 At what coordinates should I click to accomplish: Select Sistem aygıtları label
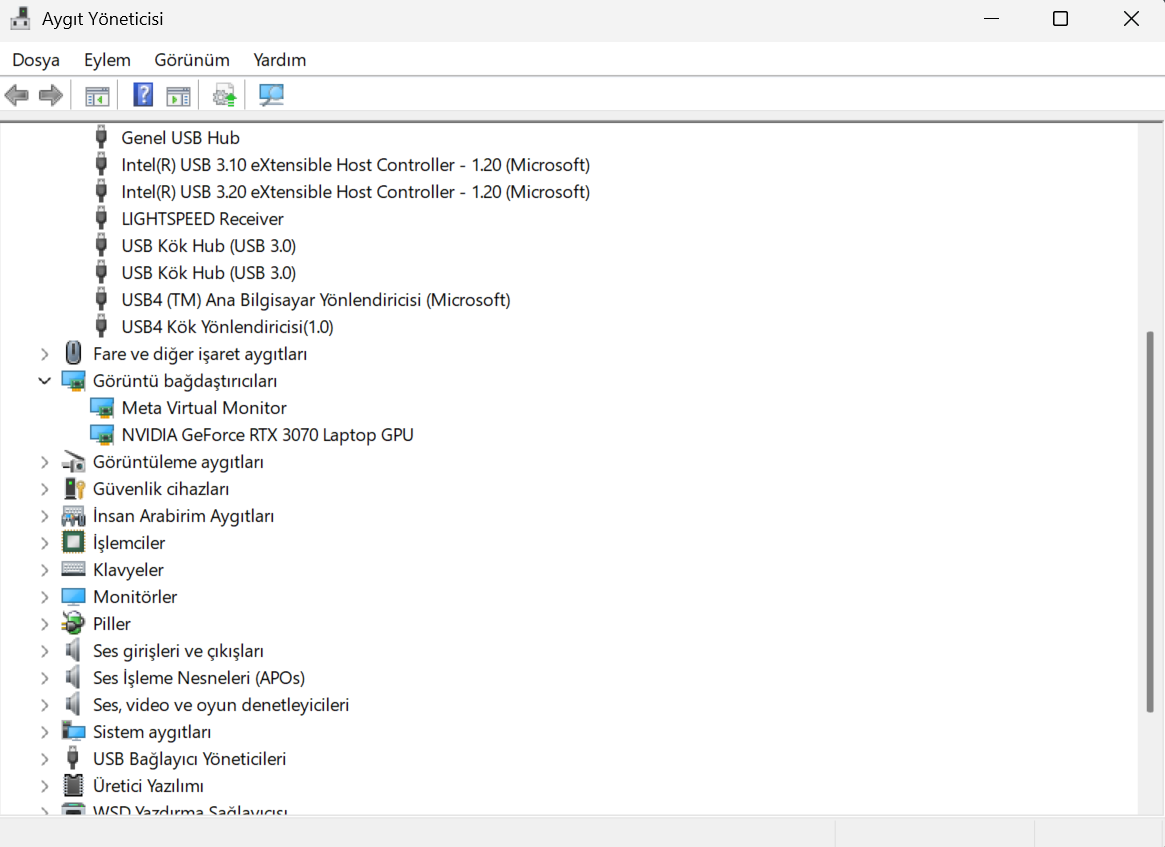click(152, 732)
